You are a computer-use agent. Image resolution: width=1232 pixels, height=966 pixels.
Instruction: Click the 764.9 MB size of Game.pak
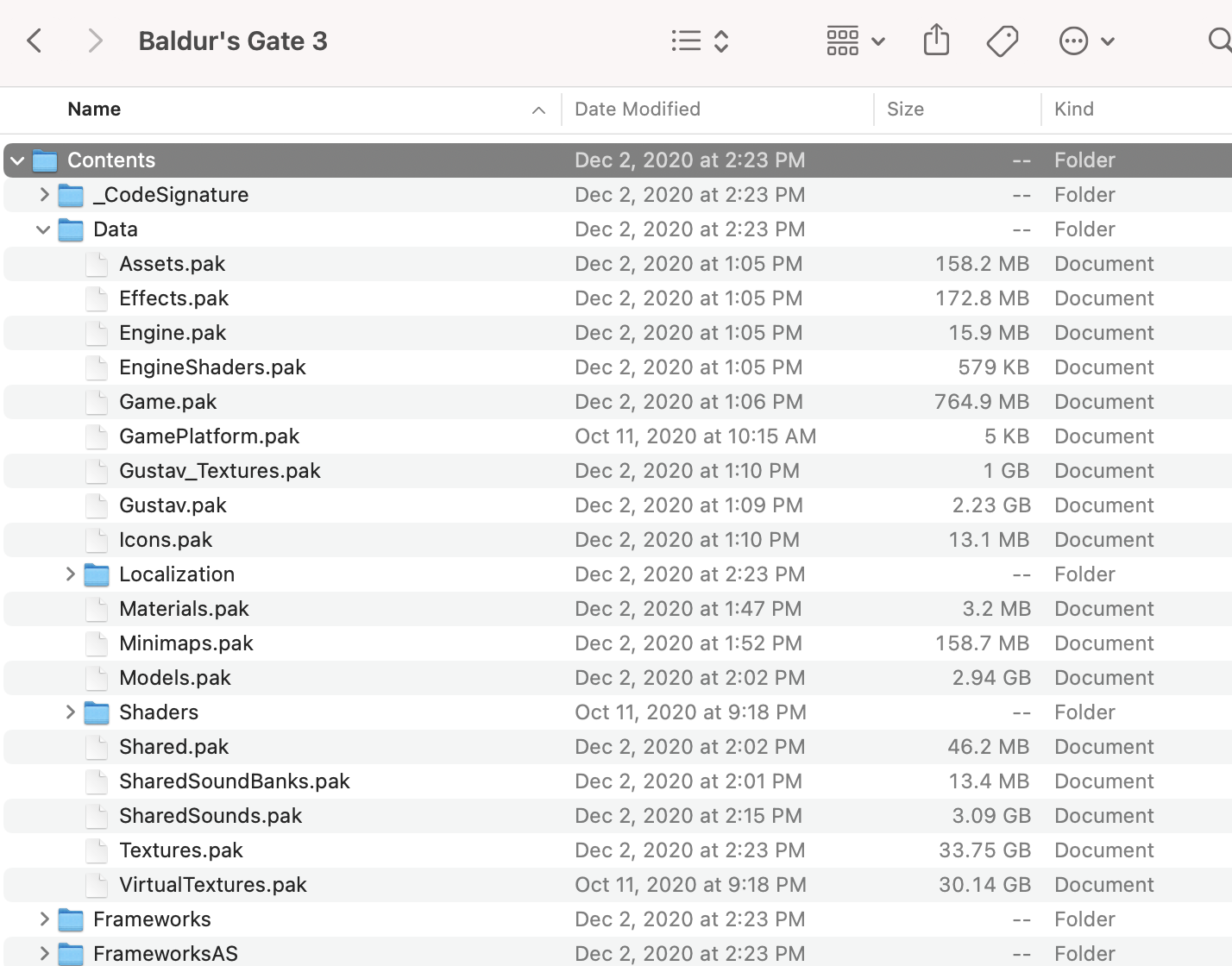[x=982, y=402]
